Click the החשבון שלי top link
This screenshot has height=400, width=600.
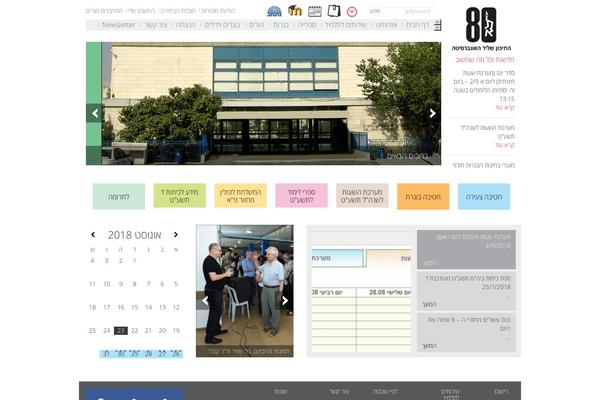tap(141, 11)
